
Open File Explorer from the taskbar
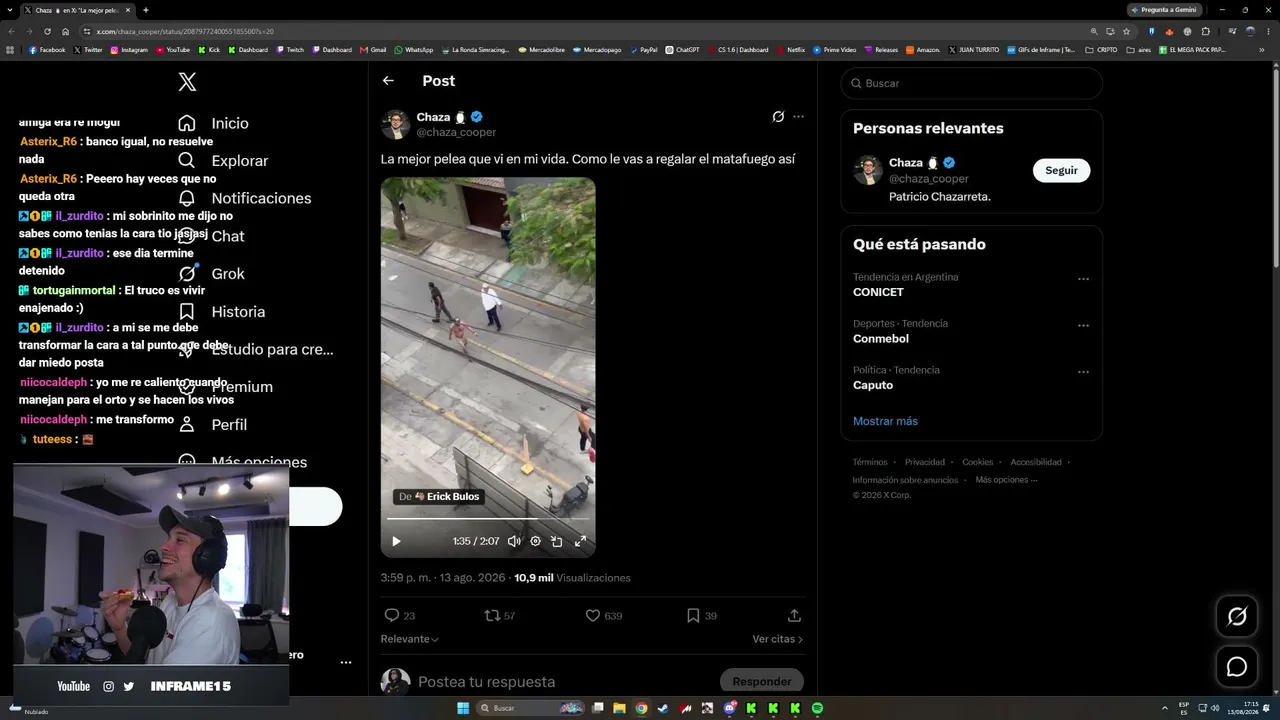coord(619,708)
